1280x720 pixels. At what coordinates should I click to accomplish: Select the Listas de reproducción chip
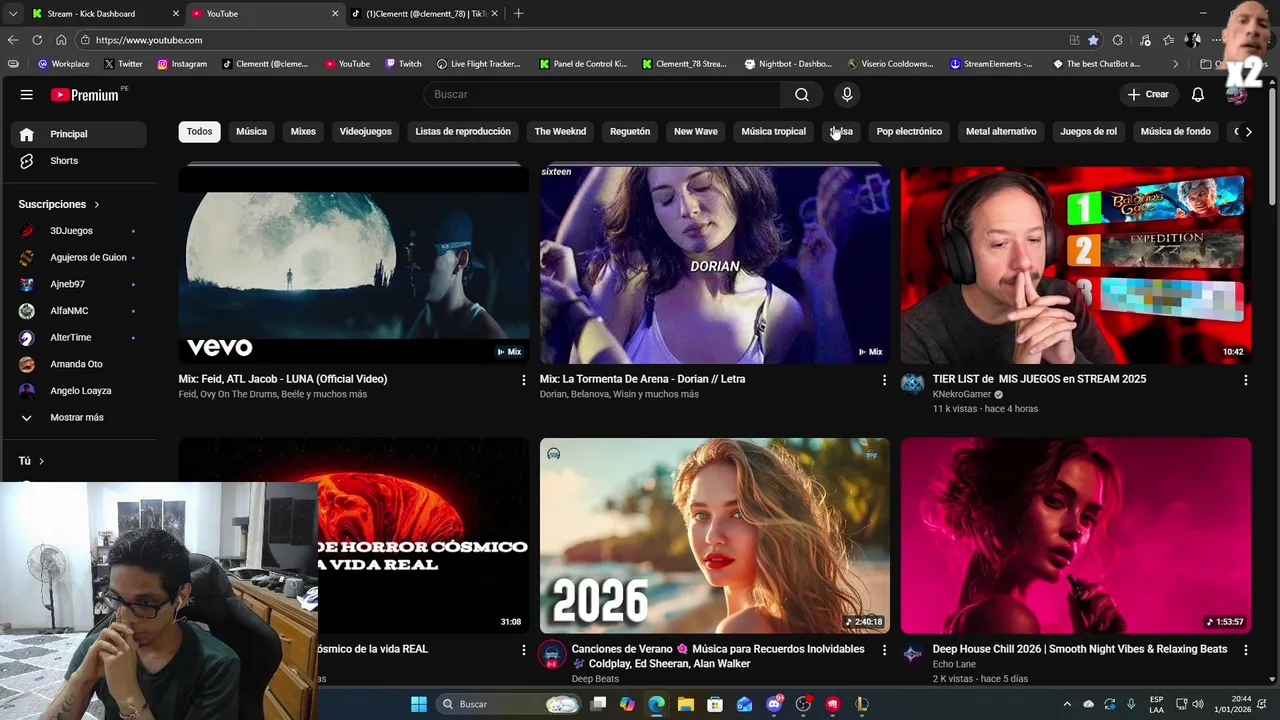(x=463, y=131)
